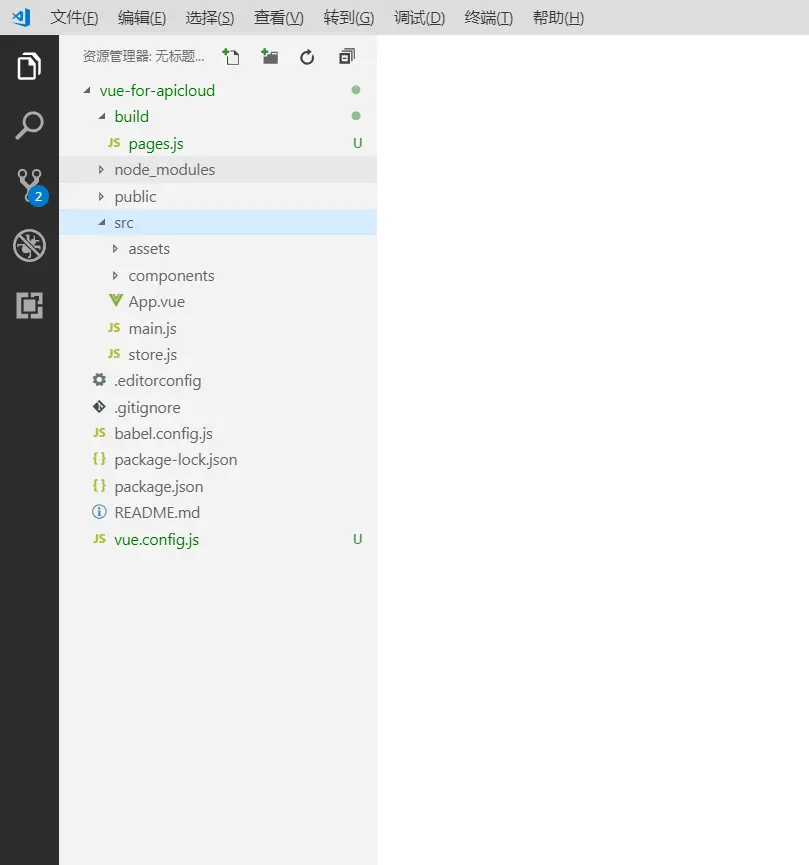
Task: Click the info icon beside README.md
Action: click(x=99, y=512)
